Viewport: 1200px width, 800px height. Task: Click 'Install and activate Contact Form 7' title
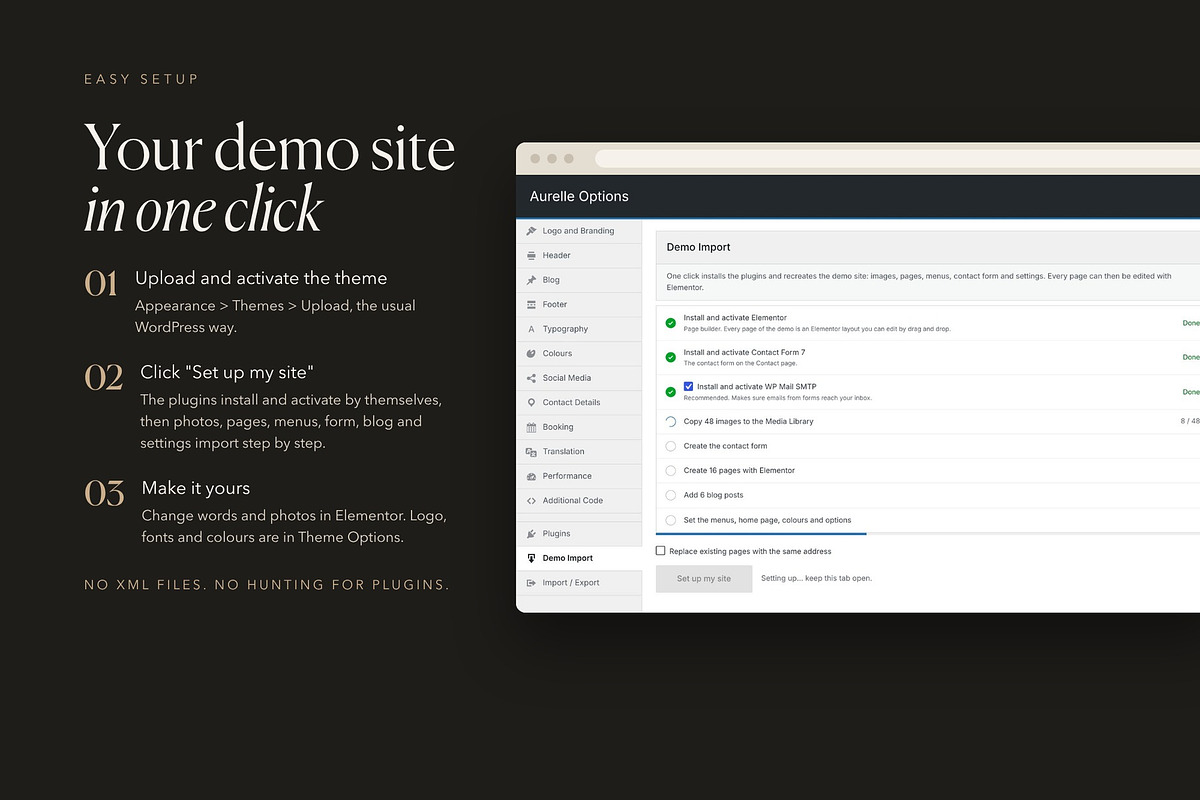pos(744,352)
